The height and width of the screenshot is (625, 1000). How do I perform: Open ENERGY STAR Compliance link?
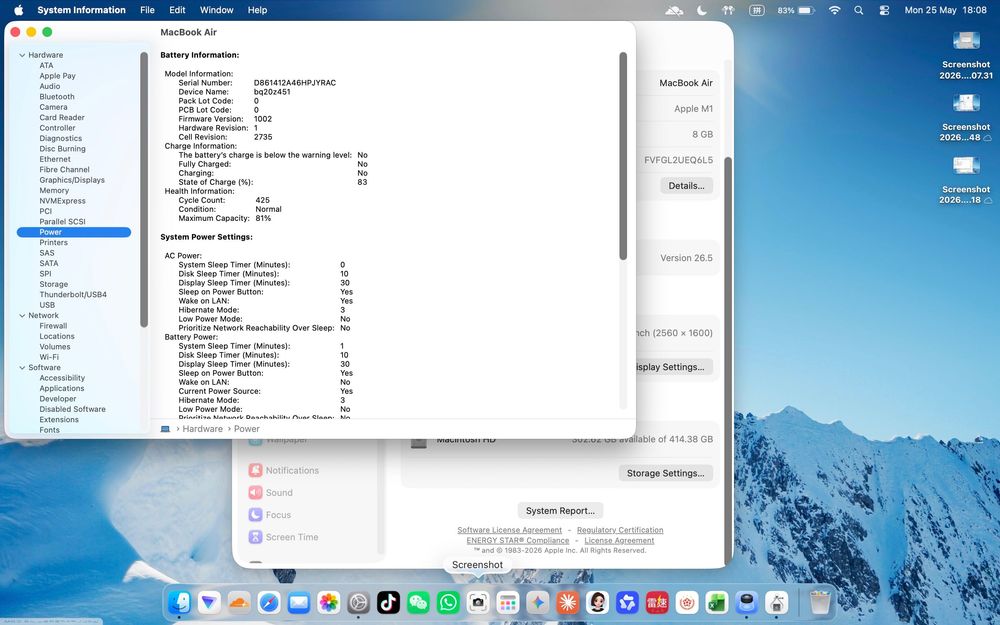click(518, 540)
